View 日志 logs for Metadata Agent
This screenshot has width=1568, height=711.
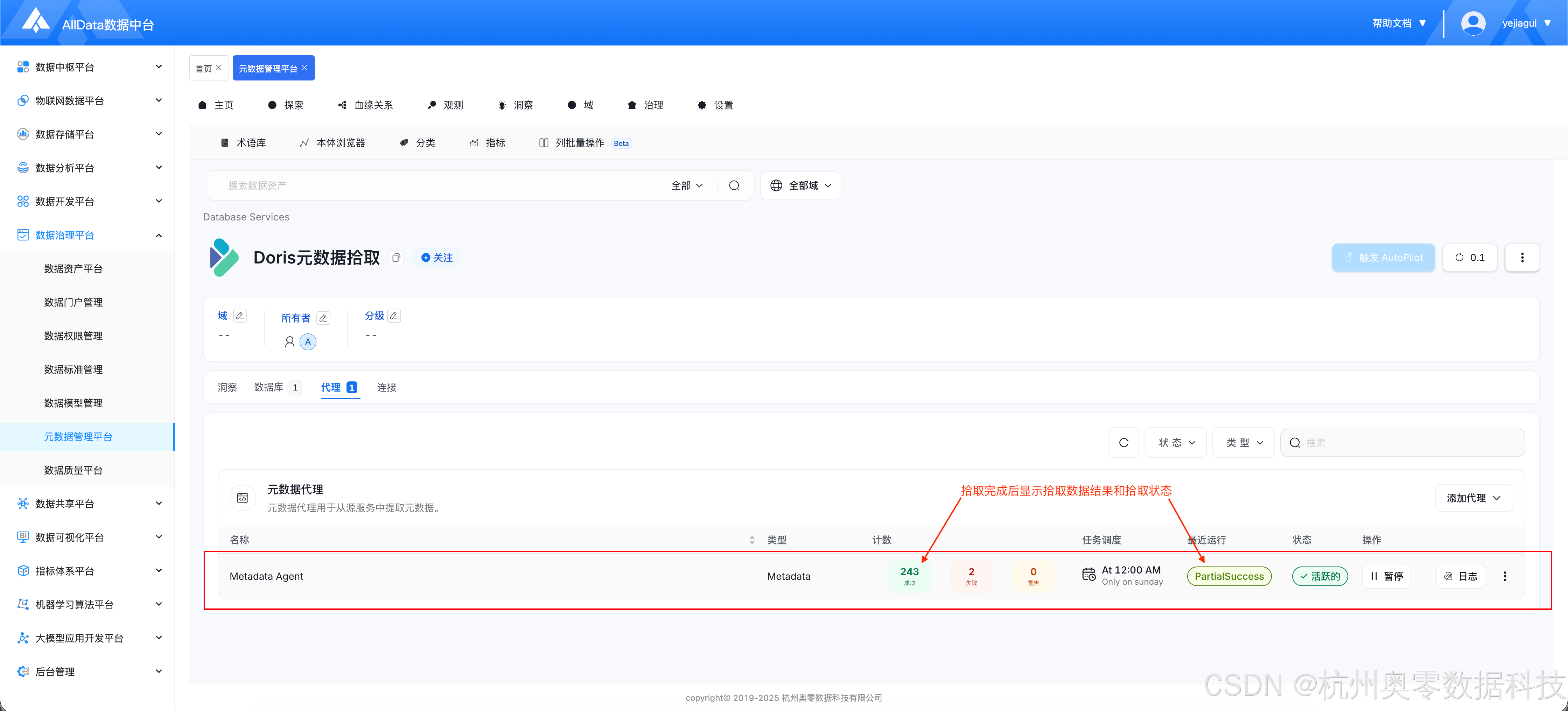(1461, 576)
